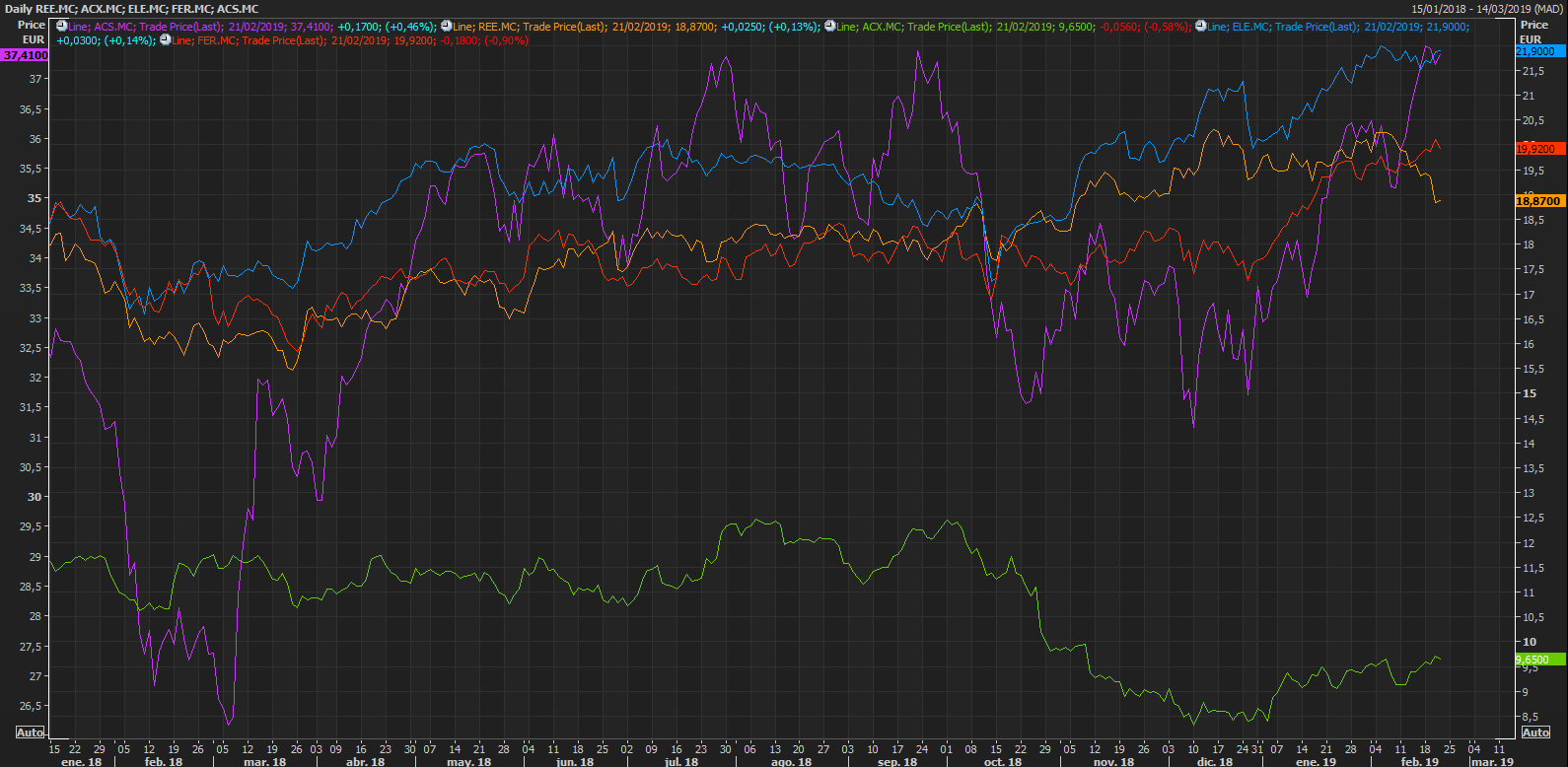Image resolution: width=1568 pixels, height=767 pixels.
Task: Click the clock icon beside REE.MC legend
Action: pos(446,26)
